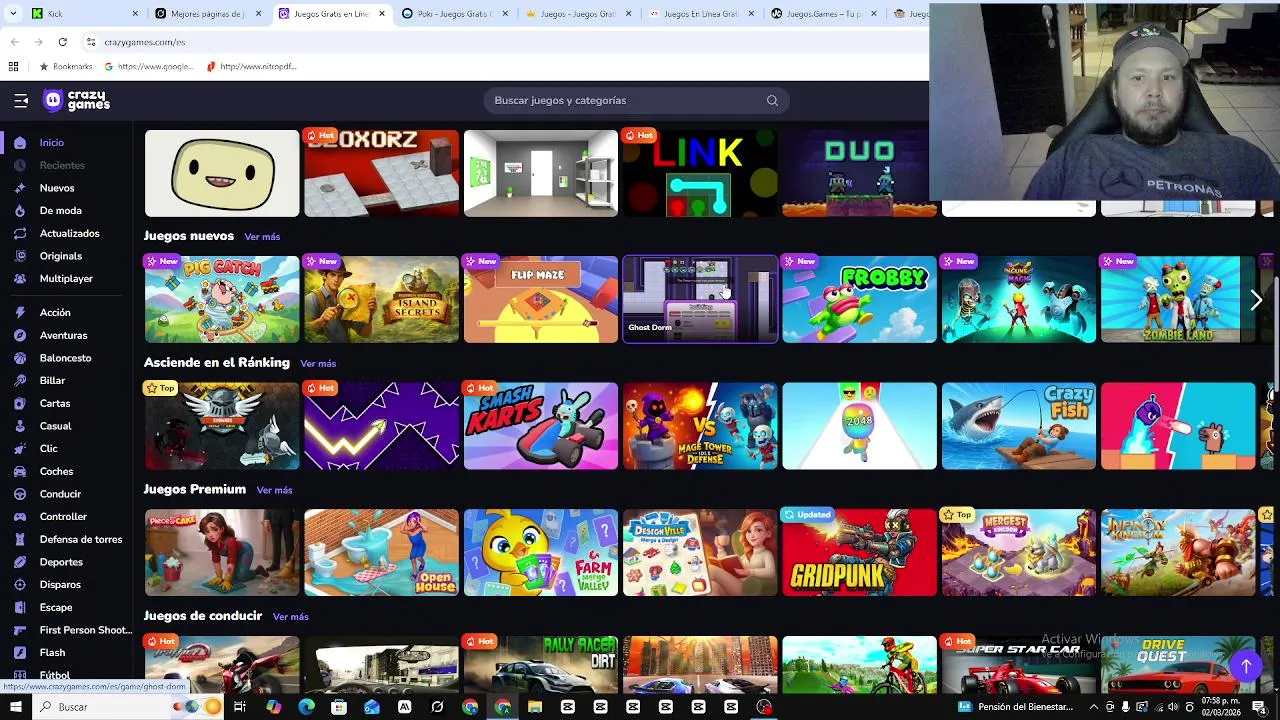Expand the tab search dropdown arrow
Image resolution: width=1280 pixels, height=720 pixels.
(x=13, y=14)
